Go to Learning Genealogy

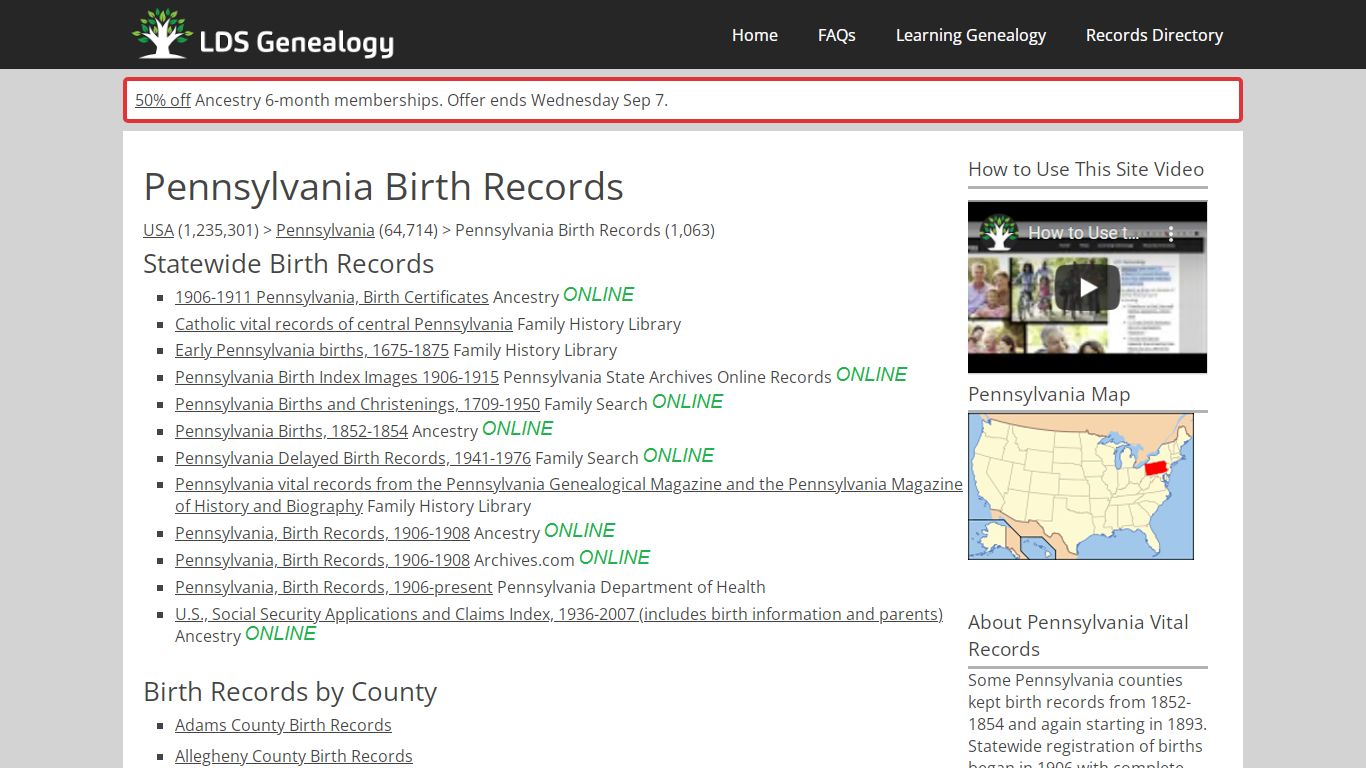(971, 35)
